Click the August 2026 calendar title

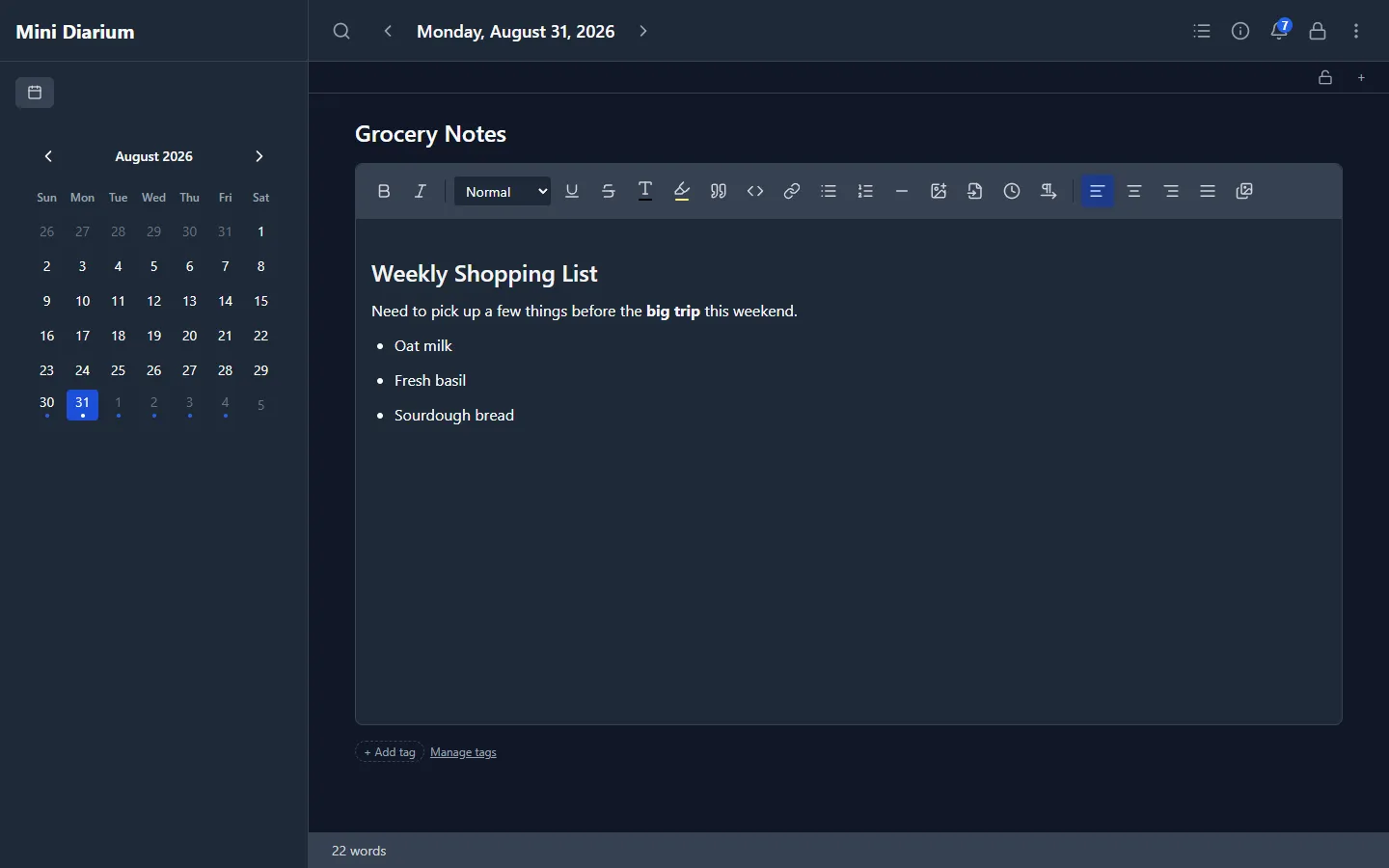pos(153,156)
